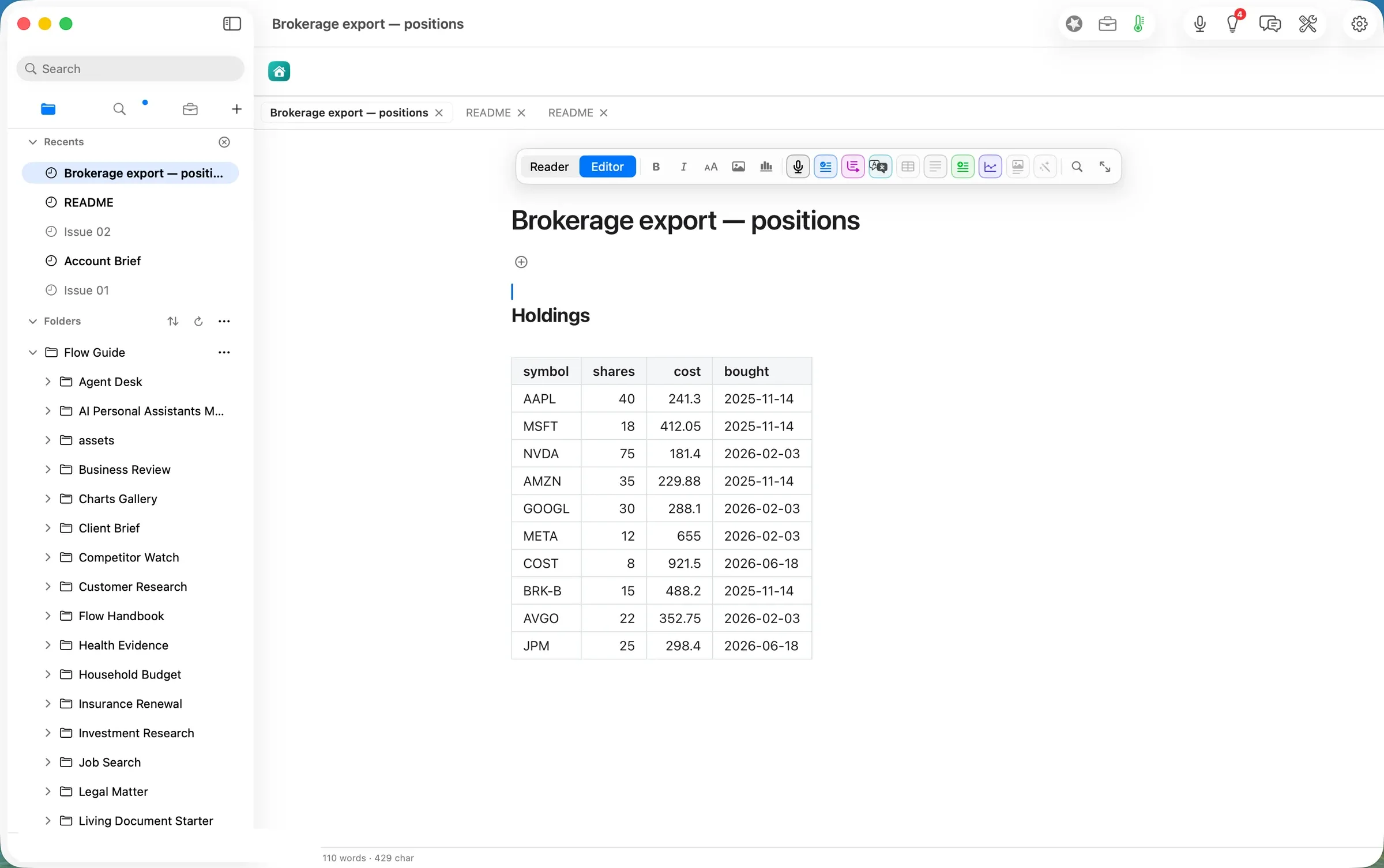Insert a bar chart from the toolbar

coord(766,167)
